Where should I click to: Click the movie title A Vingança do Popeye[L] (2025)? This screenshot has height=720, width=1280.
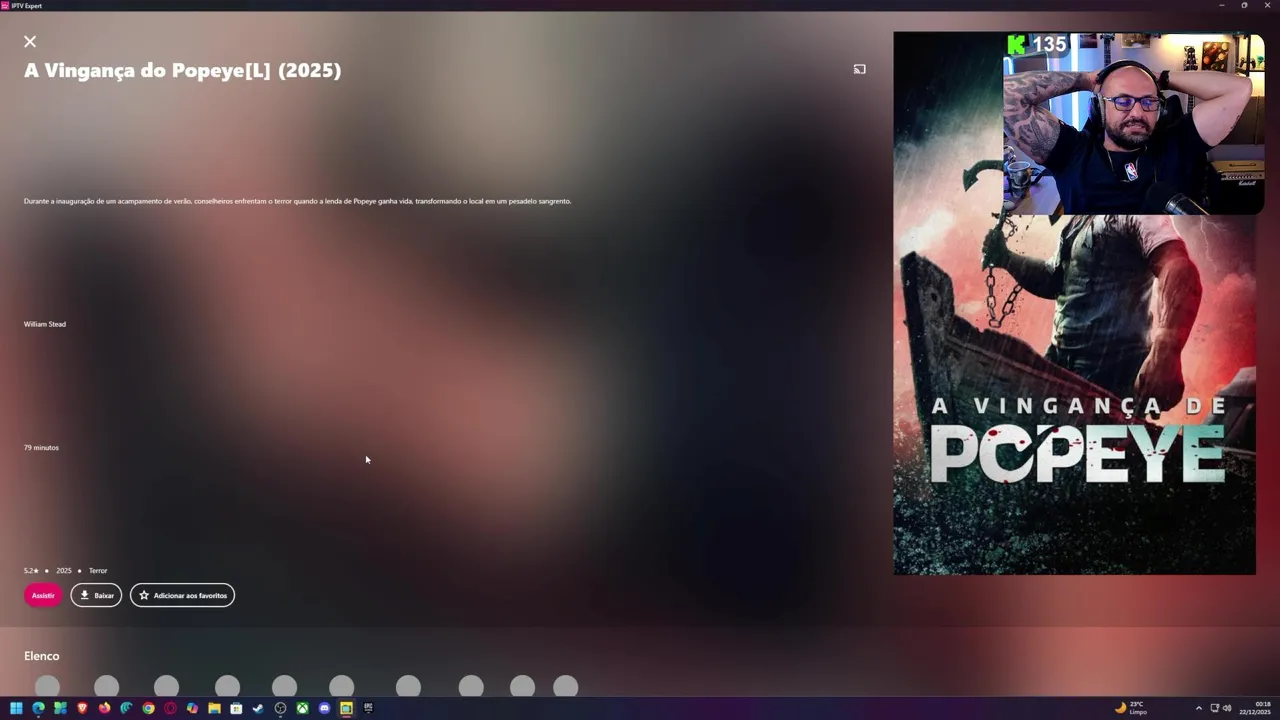coord(182,70)
